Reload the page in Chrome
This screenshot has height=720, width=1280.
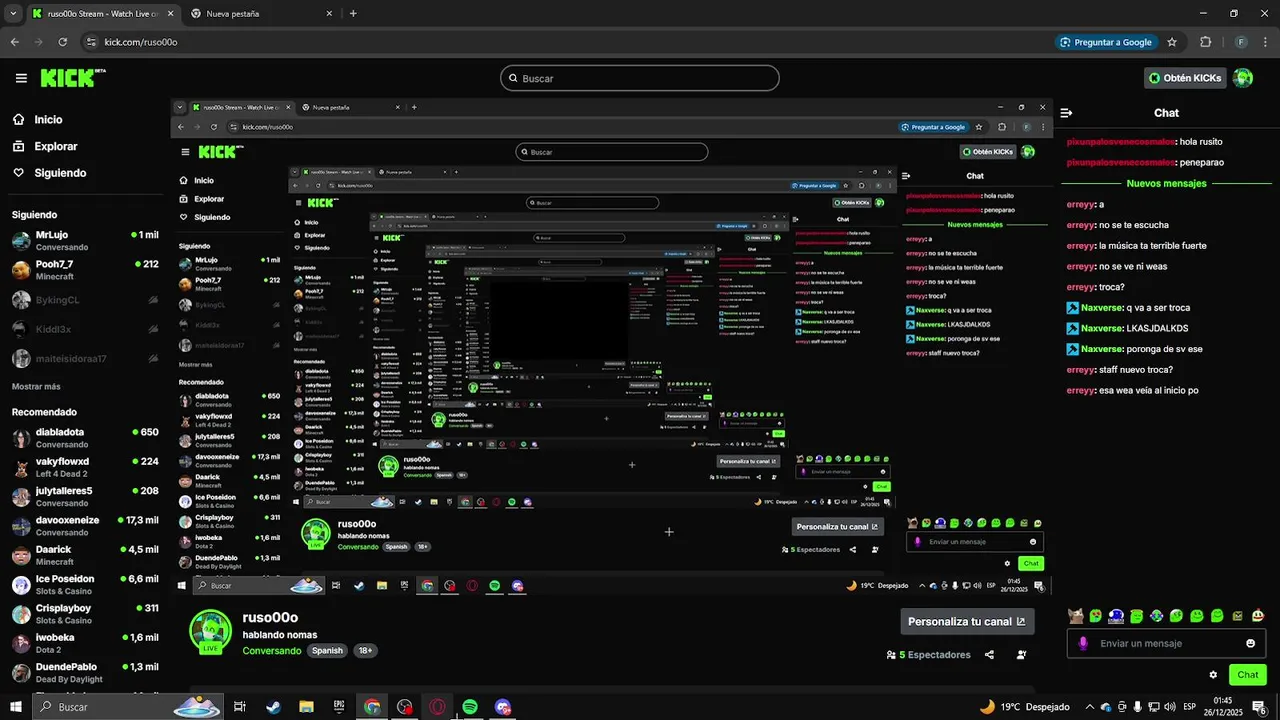[x=62, y=42]
